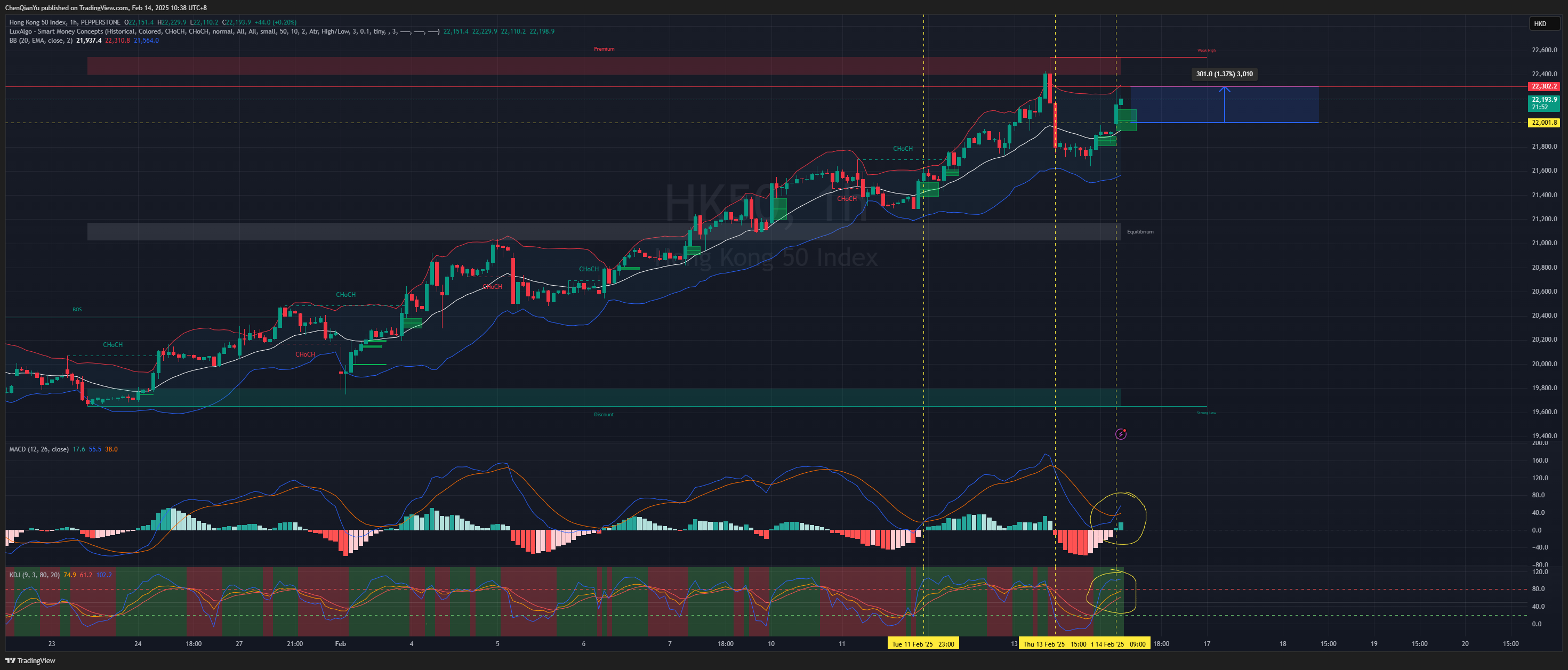
Task: Click the 10 date label on time axis
Action: (771, 643)
